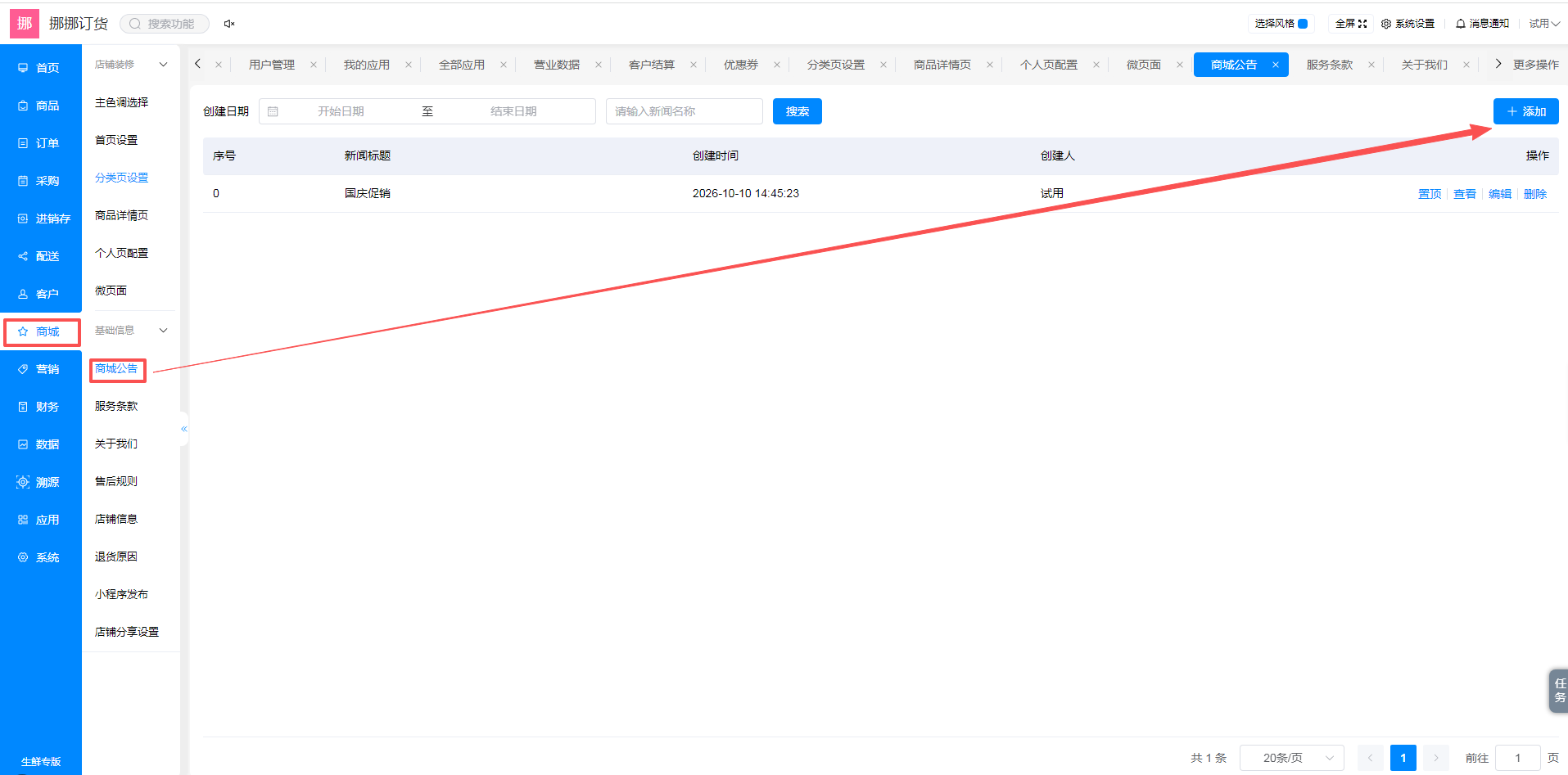
Task: Select 售后规则 in the submenu
Action: 116,481
